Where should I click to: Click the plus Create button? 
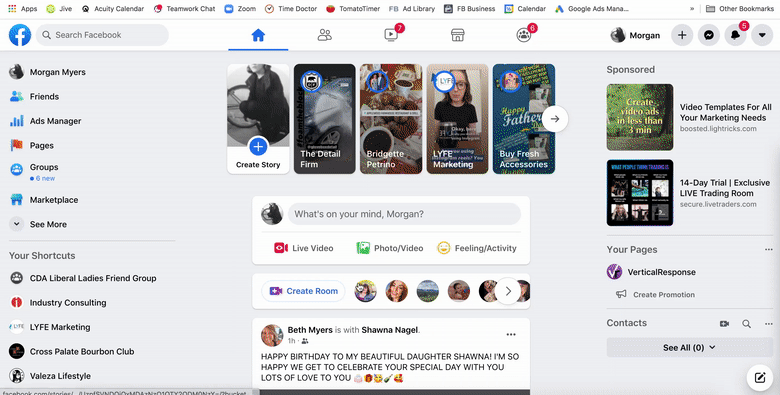682,35
